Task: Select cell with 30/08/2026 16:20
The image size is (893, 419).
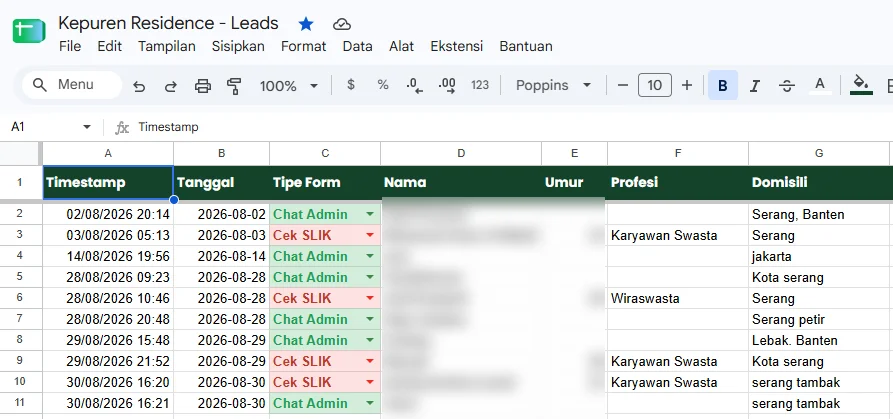Action: (x=108, y=383)
